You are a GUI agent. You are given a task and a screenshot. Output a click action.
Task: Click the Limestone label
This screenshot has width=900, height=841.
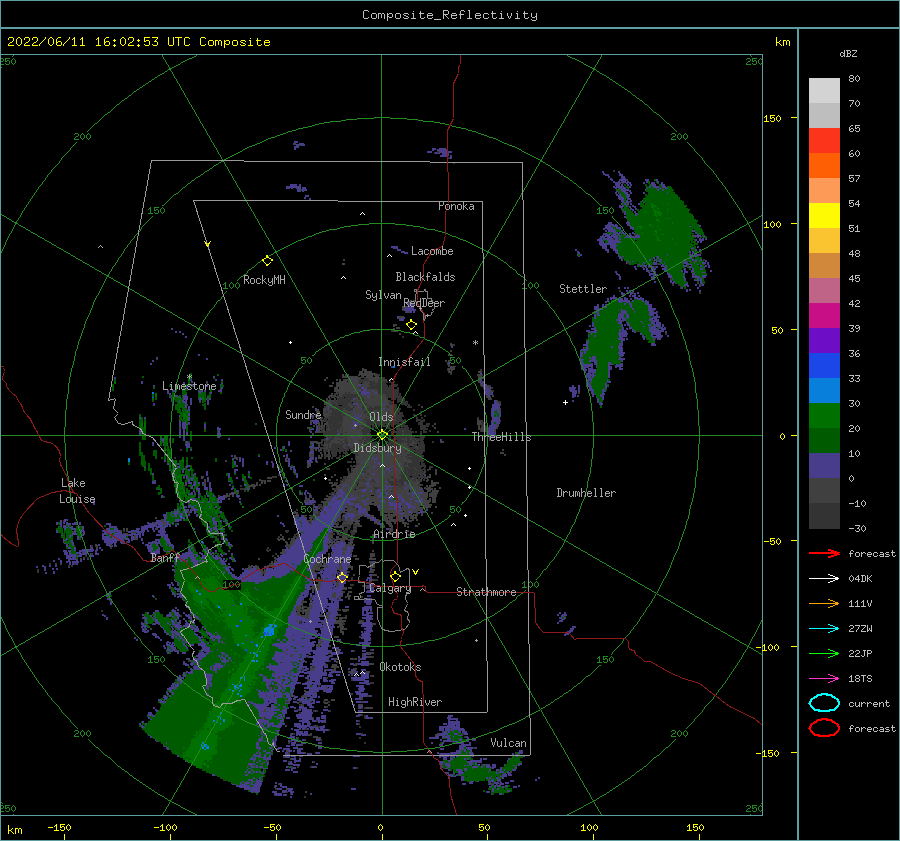tap(189, 386)
